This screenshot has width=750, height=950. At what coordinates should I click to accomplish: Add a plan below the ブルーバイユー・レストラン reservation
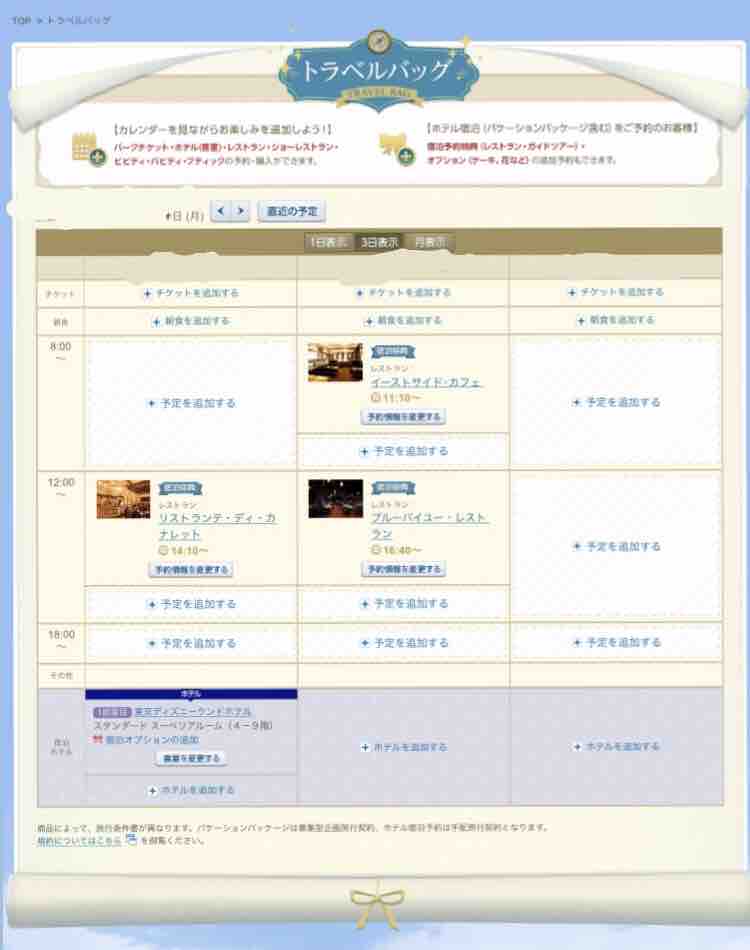(x=403, y=603)
